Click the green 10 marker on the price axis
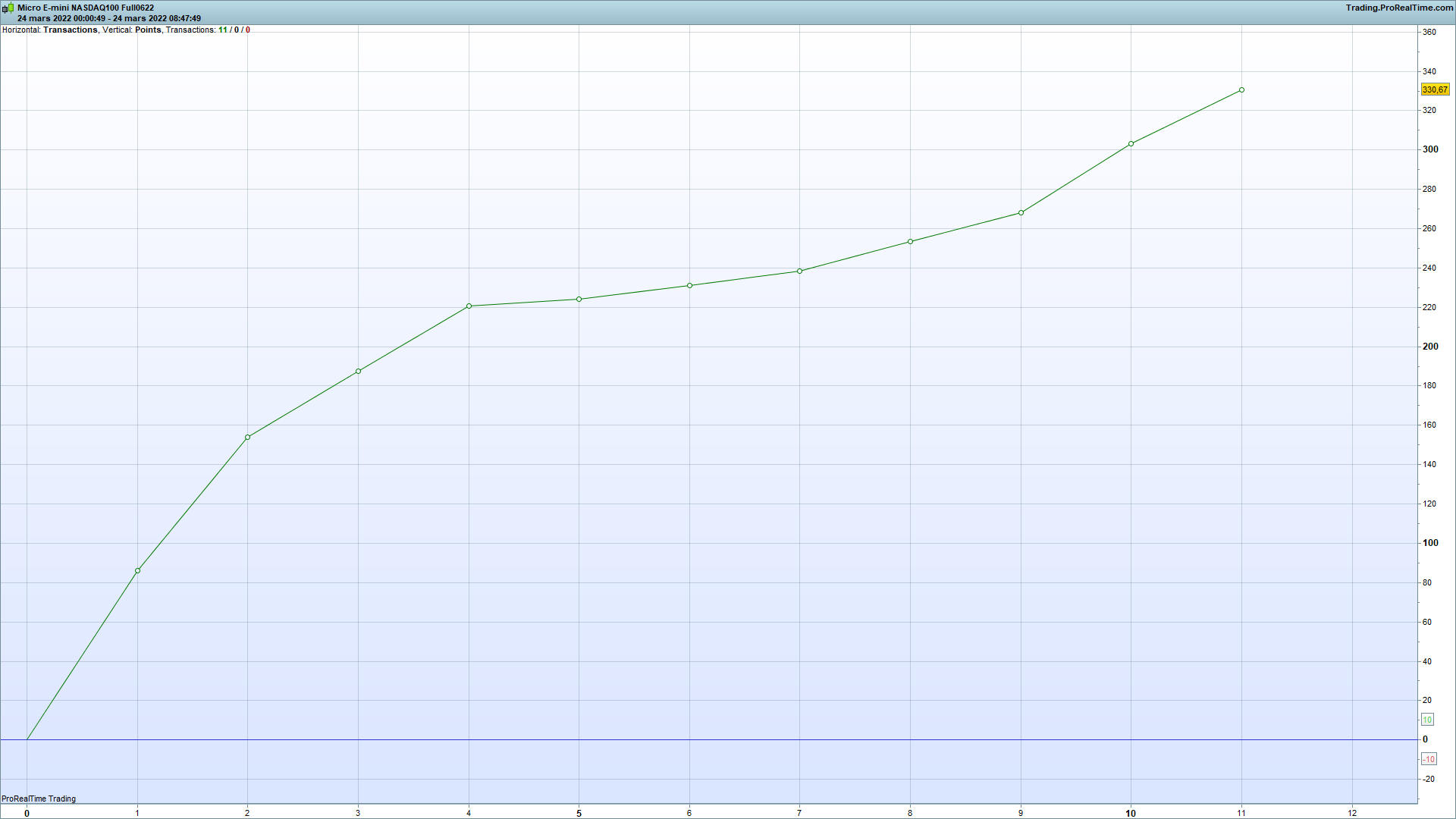The image size is (1456, 819). pyautogui.click(x=1426, y=720)
